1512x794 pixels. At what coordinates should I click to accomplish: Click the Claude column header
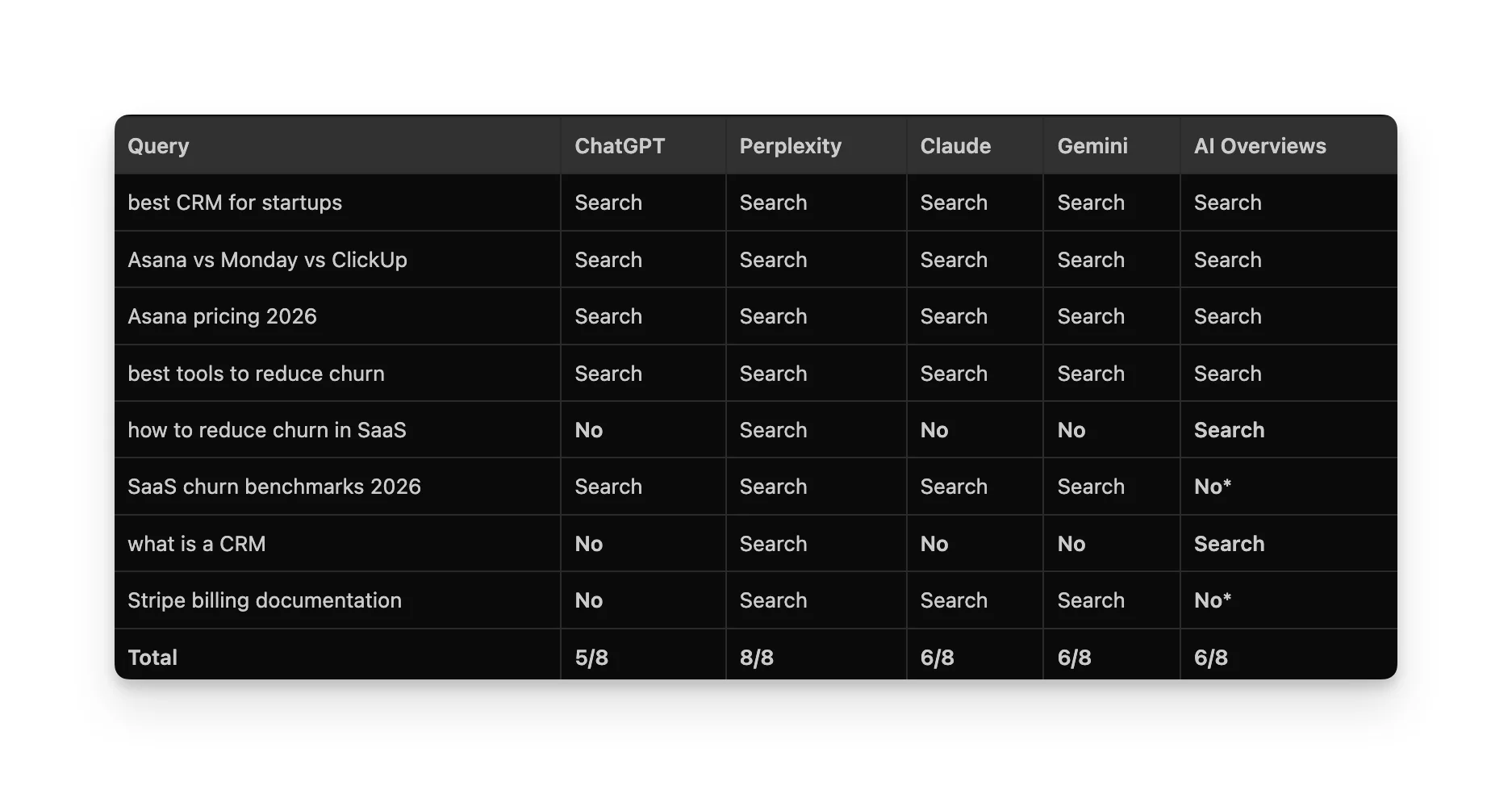point(955,146)
